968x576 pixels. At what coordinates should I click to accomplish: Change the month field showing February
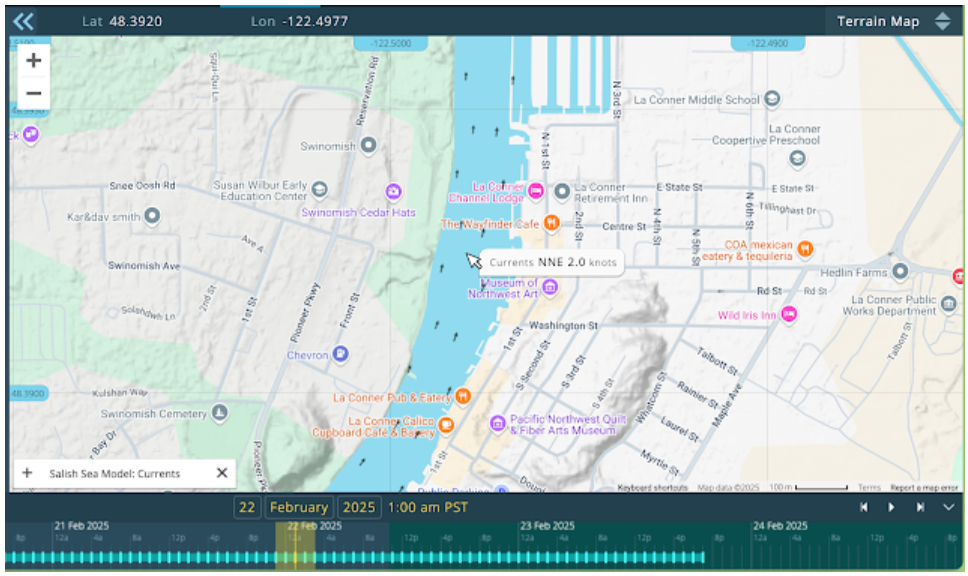click(299, 507)
